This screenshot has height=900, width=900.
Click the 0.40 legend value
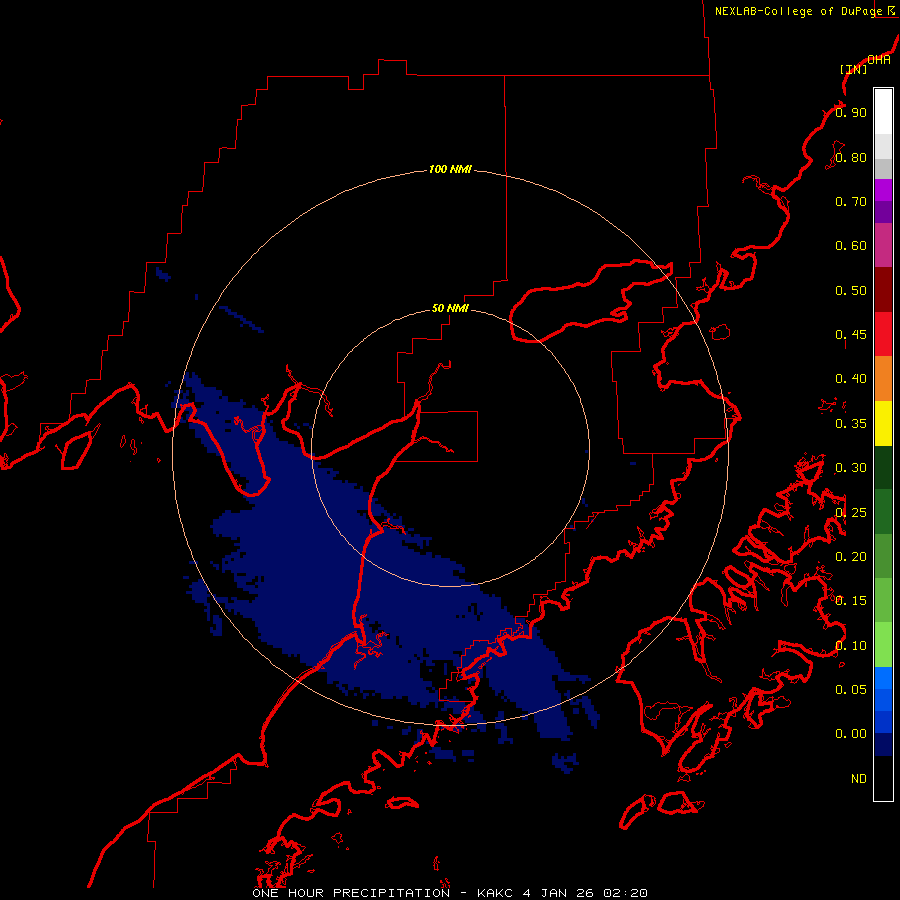[x=851, y=379]
